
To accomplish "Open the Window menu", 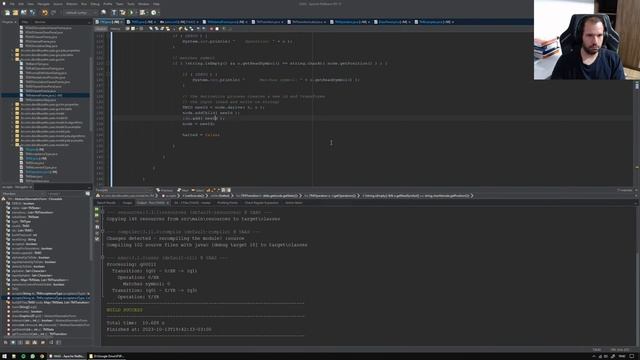I will coord(143,4).
